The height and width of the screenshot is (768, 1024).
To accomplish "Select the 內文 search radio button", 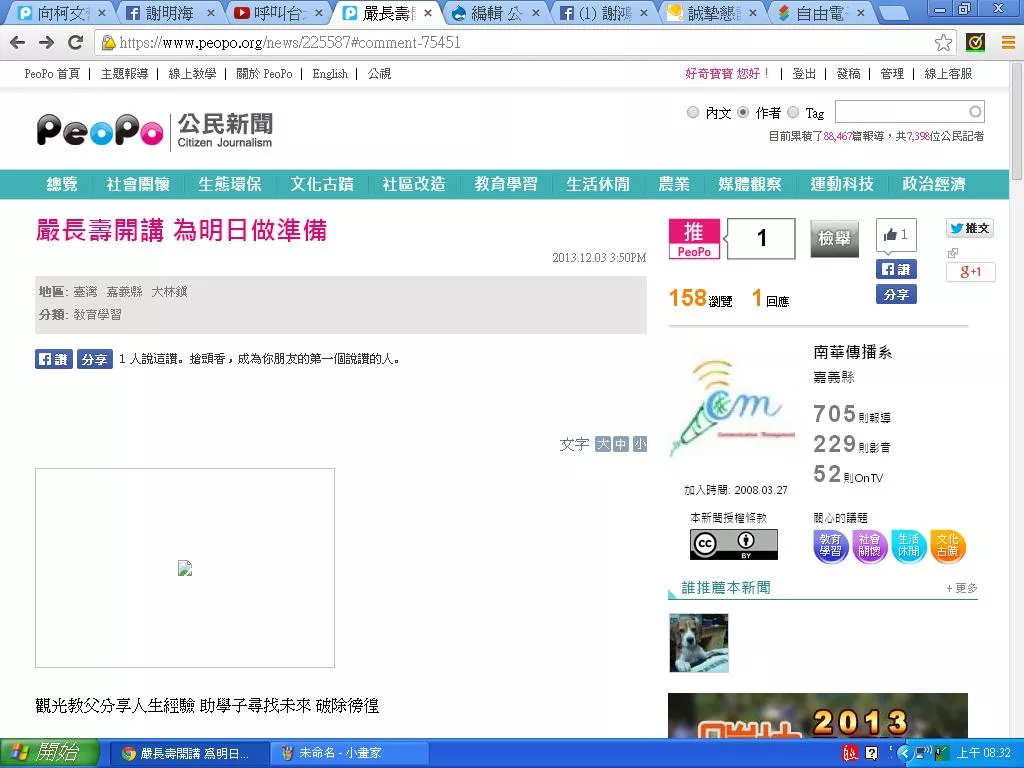I will point(693,112).
